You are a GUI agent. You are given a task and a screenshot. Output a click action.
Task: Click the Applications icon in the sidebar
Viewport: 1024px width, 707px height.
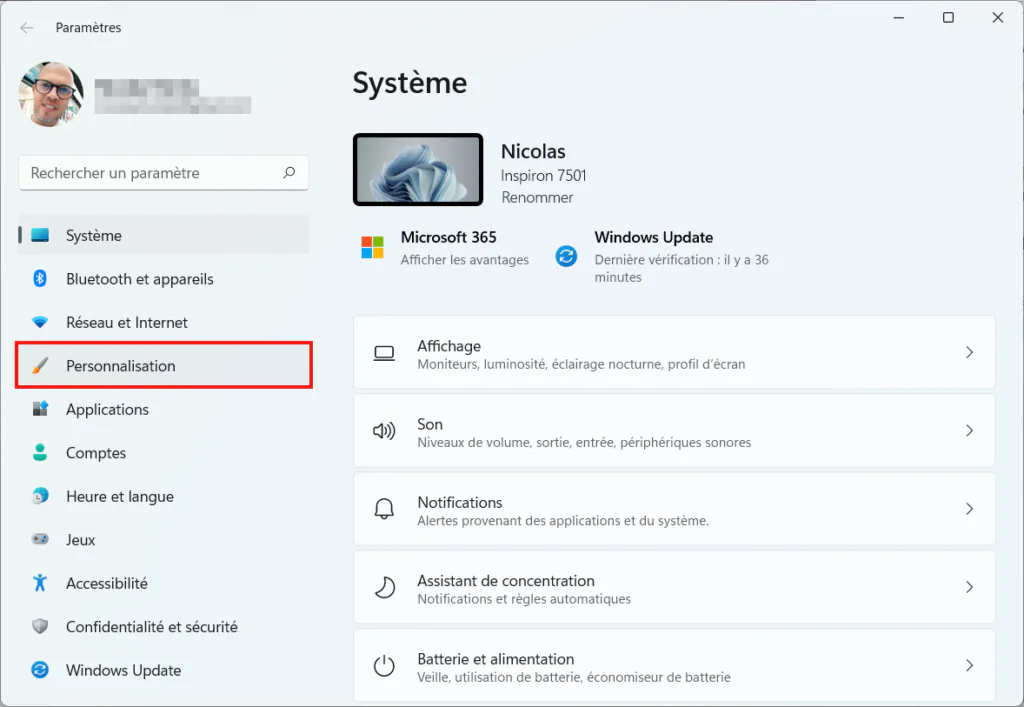40,409
